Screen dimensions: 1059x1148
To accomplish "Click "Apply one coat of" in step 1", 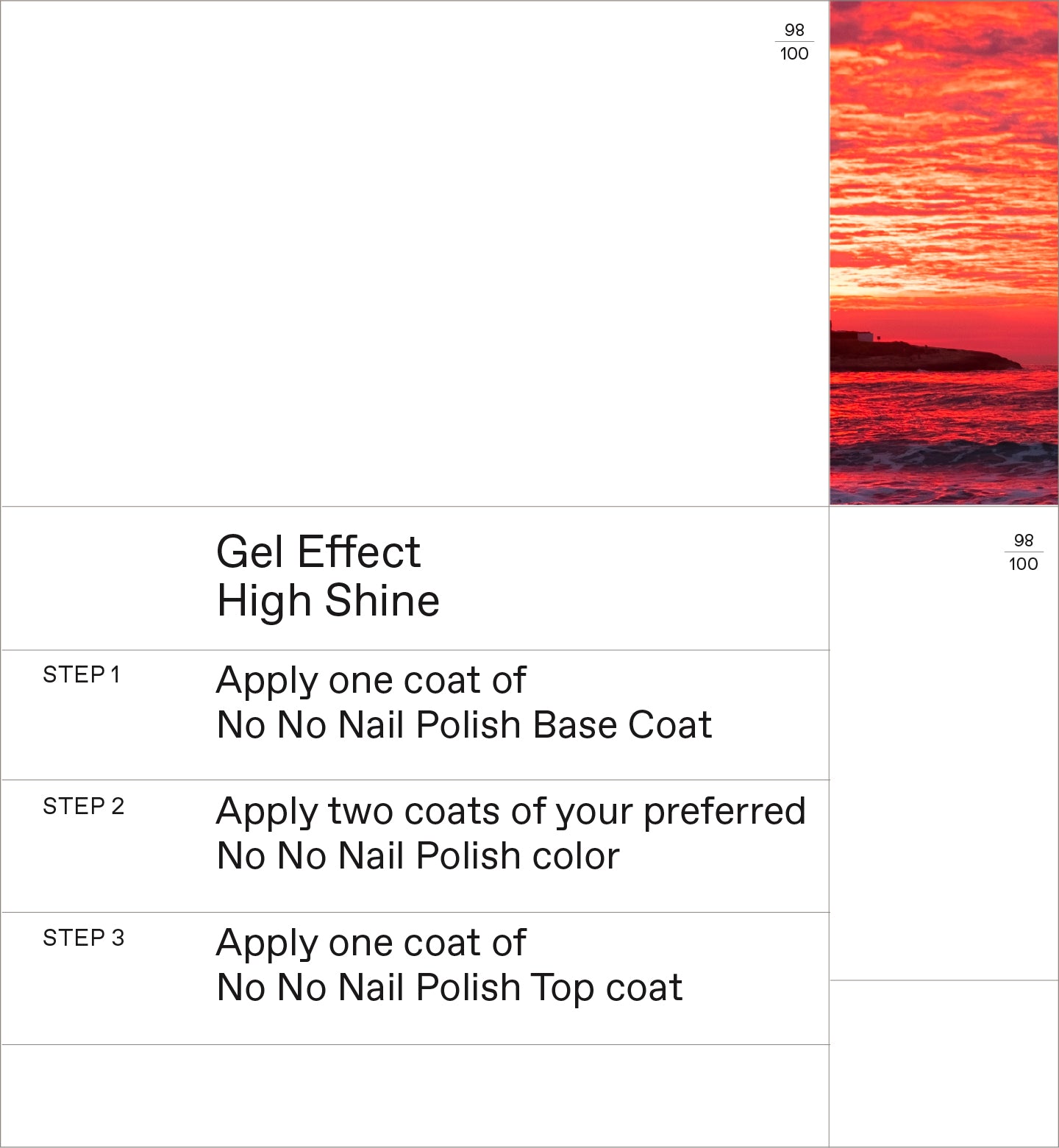I will tap(371, 680).
